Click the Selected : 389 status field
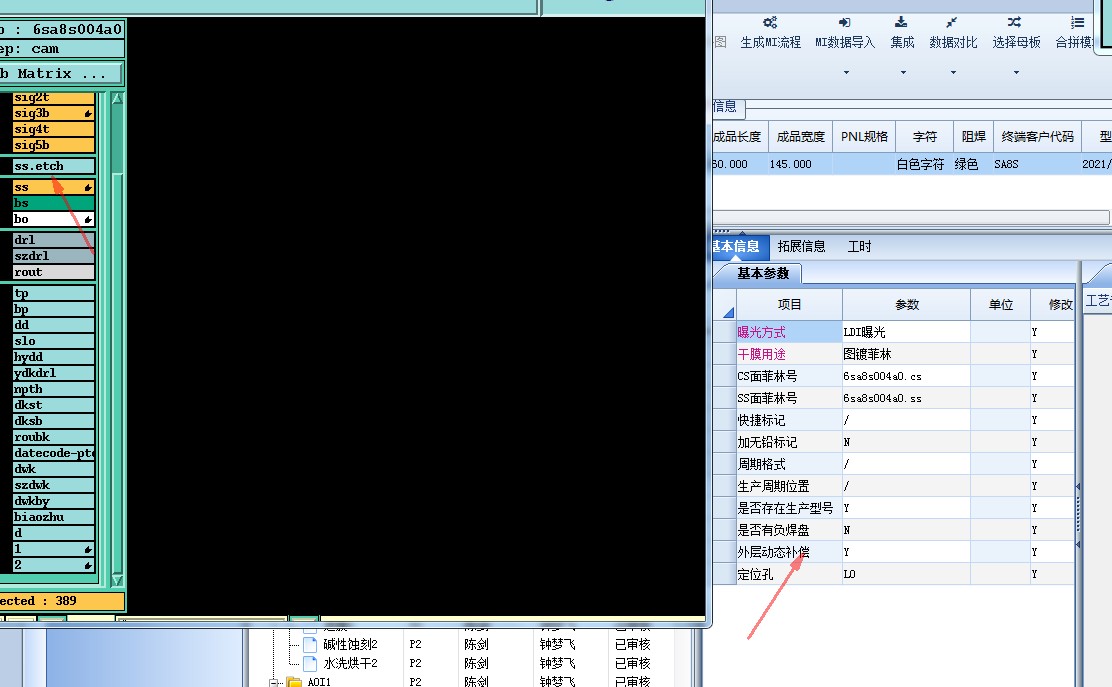This screenshot has height=687, width=1112. click(x=62, y=601)
